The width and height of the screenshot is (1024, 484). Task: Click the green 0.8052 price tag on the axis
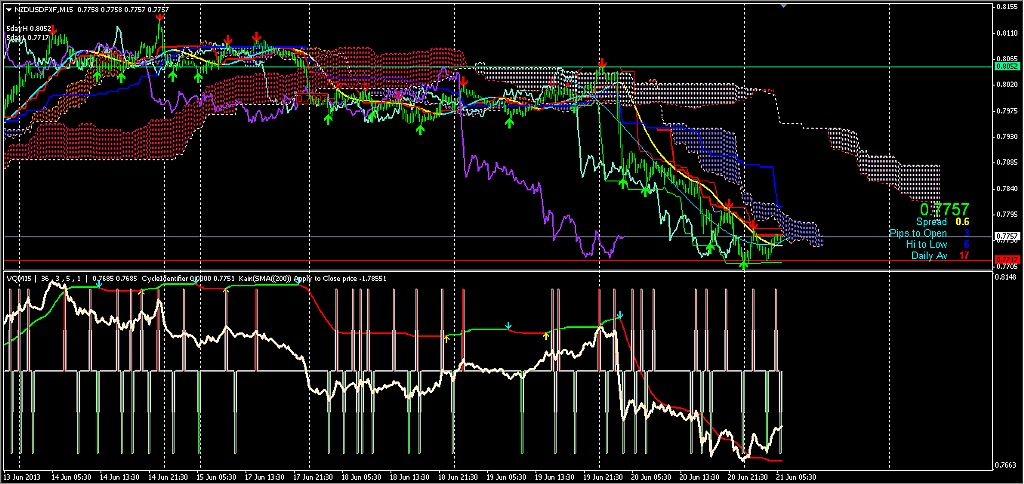pos(1006,67)
